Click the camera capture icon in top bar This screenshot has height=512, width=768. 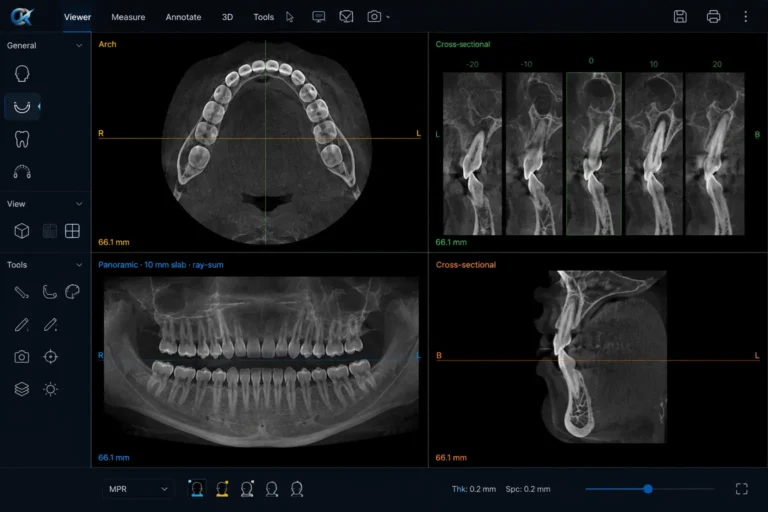tap(374, 17)
